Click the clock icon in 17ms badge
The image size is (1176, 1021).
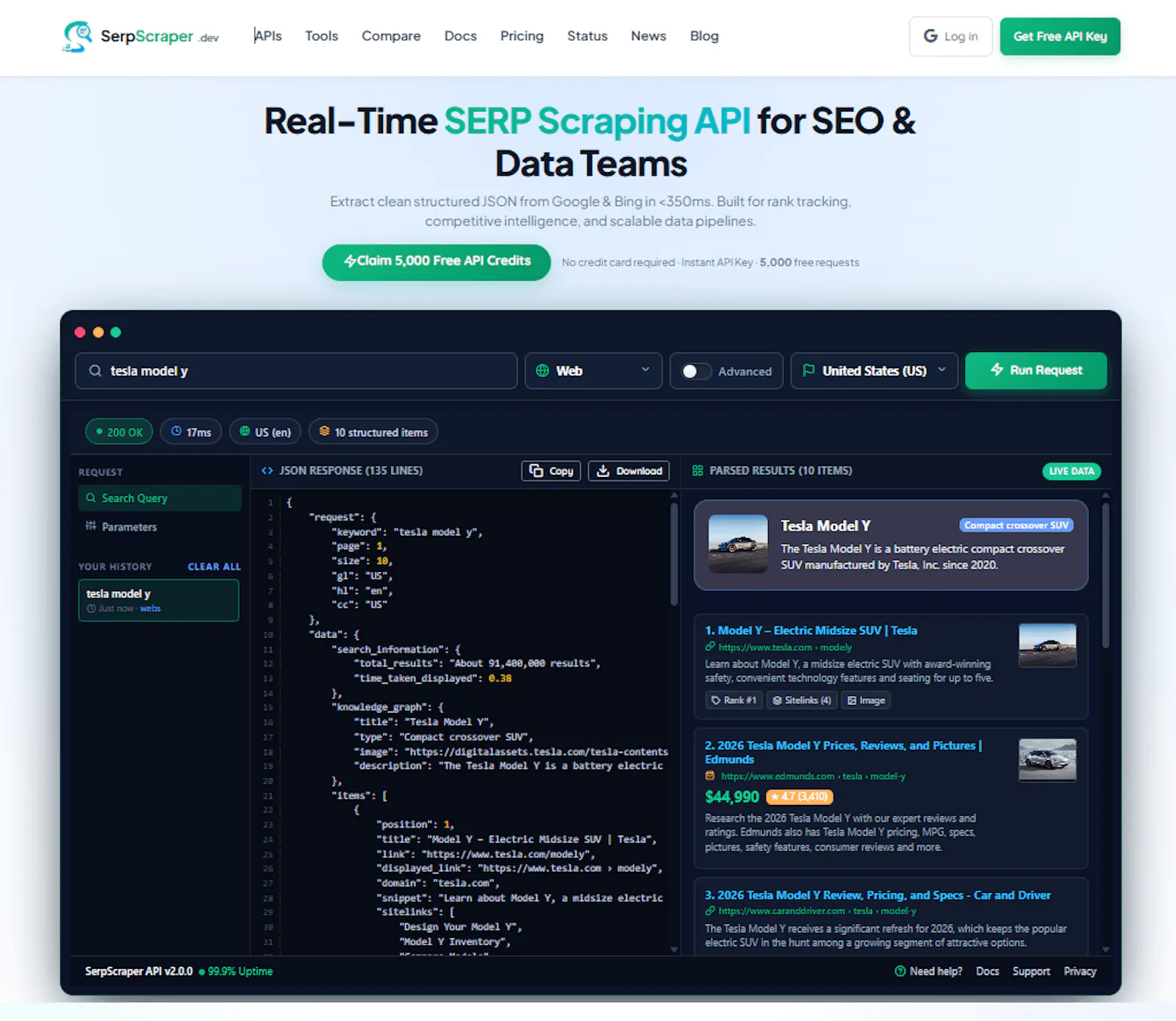point(176,431)
